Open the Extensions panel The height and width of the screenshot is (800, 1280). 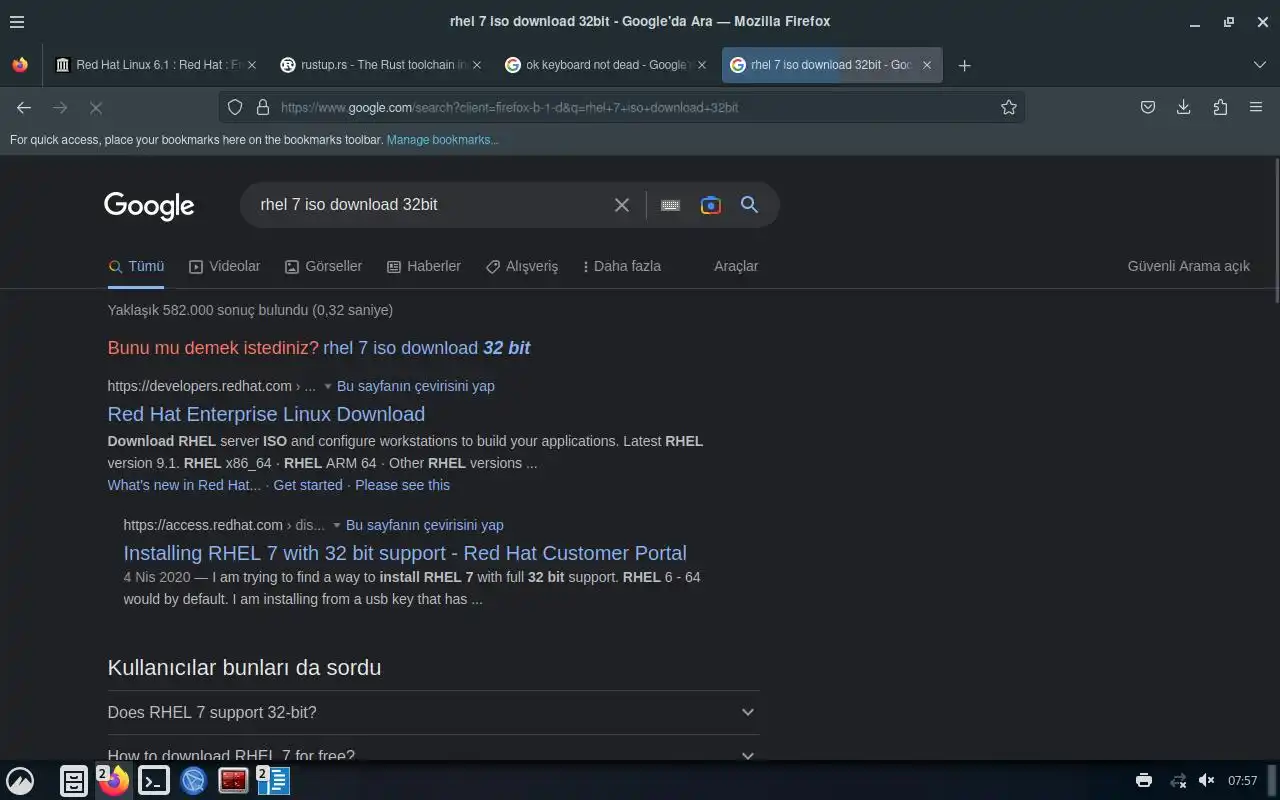click(x=1220, y=107)
